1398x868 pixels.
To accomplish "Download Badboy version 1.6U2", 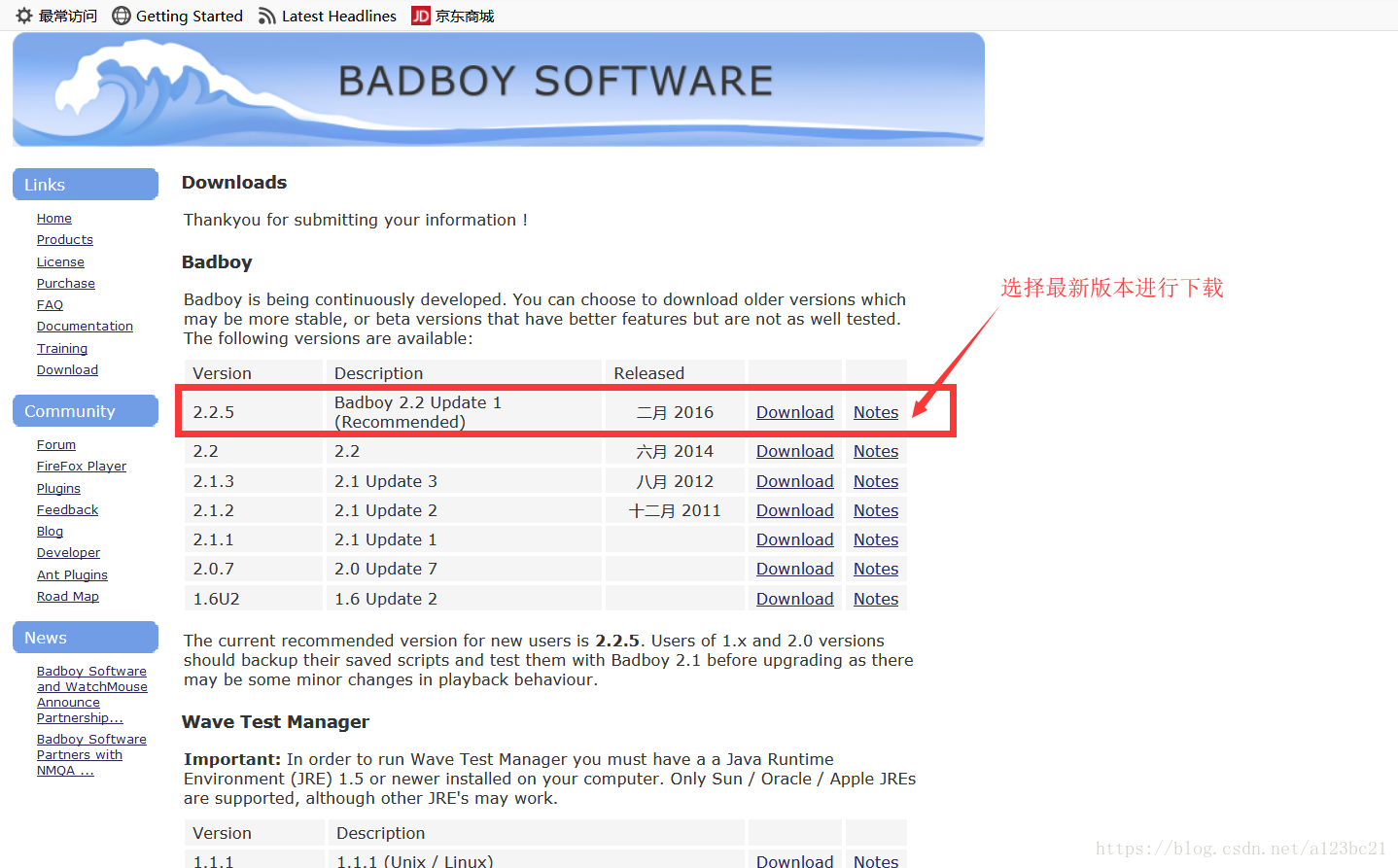I will pos(794,599).
